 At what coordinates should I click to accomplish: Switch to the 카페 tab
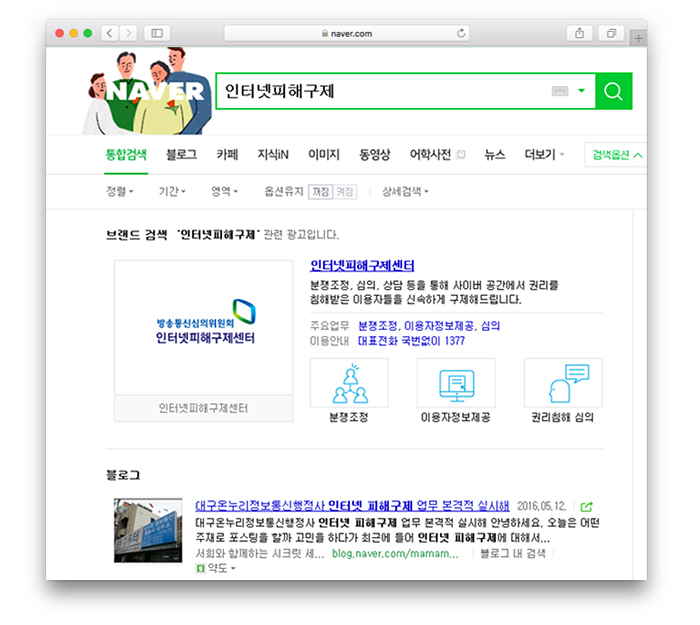(227, 155)
